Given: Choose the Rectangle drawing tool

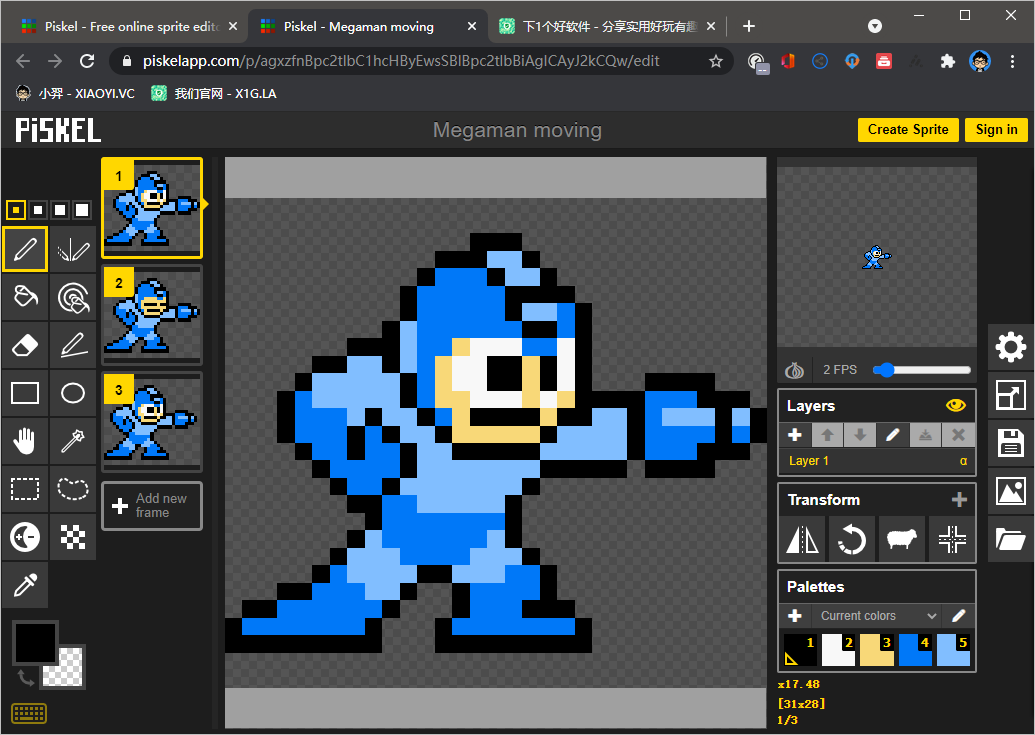Looking at the screenshot, I should tap(25, 393).
